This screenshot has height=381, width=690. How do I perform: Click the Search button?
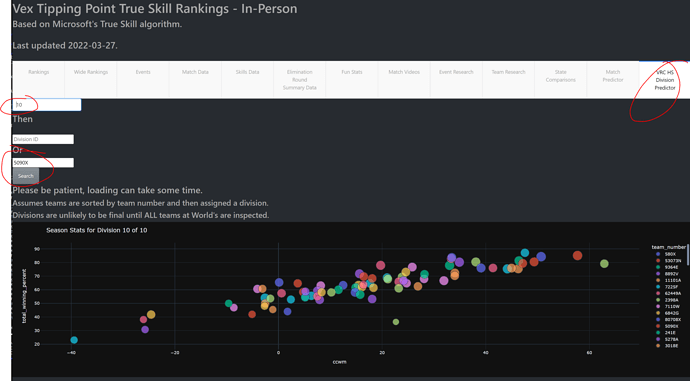click(26, 176)
